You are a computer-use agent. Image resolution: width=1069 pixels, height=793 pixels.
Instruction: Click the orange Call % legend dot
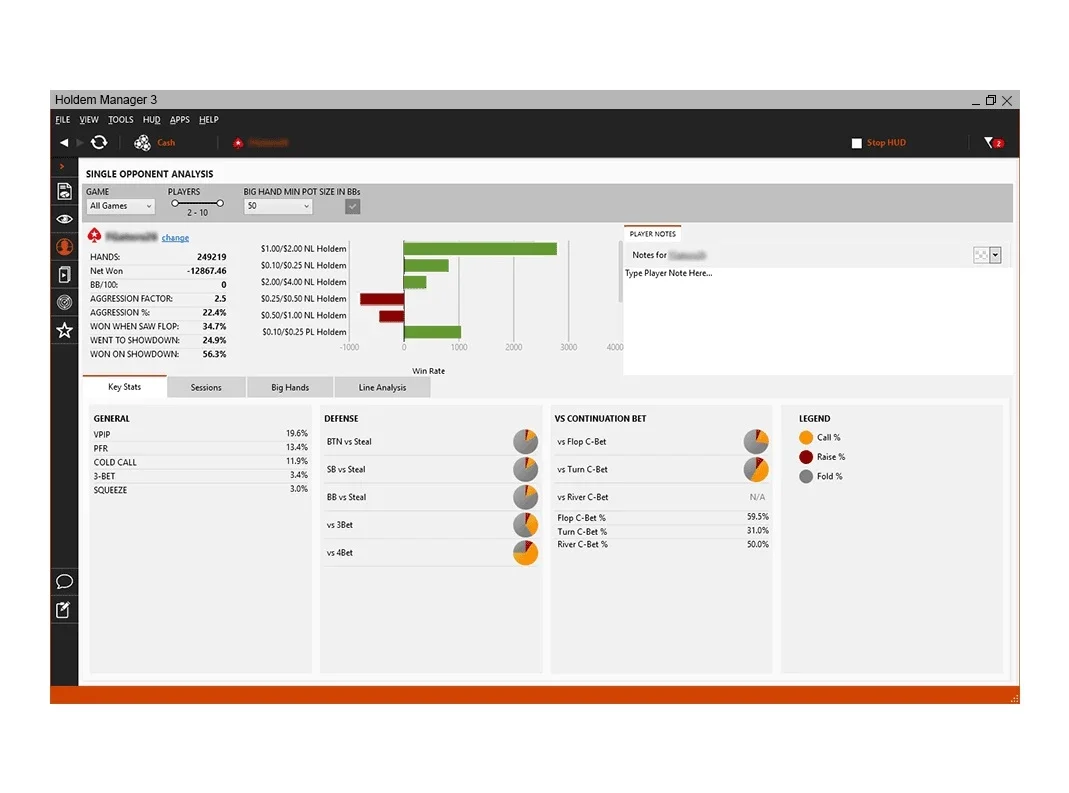coord(806,438)
